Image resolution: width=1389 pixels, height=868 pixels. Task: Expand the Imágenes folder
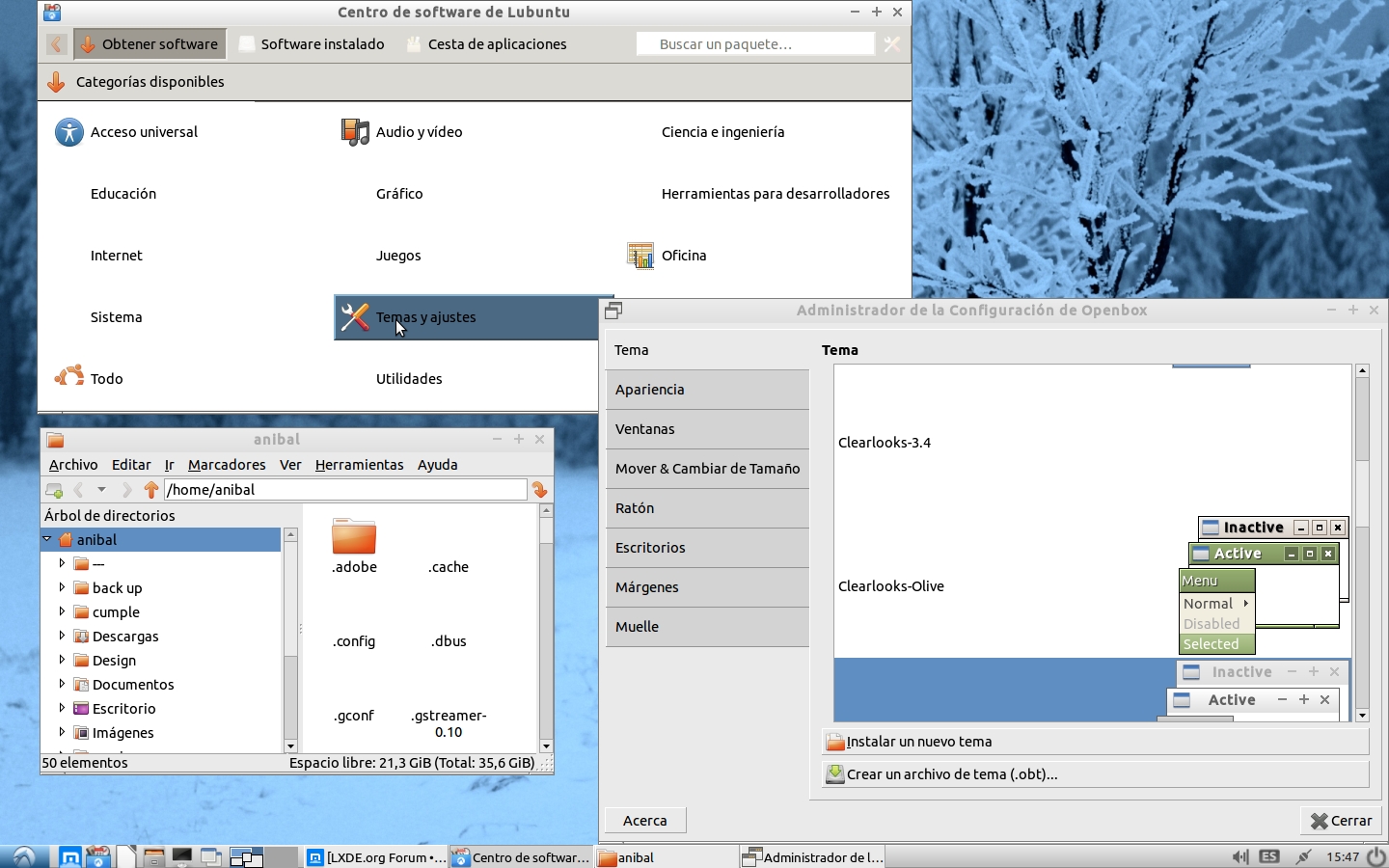pyautogui.click(x=62, y=731)
